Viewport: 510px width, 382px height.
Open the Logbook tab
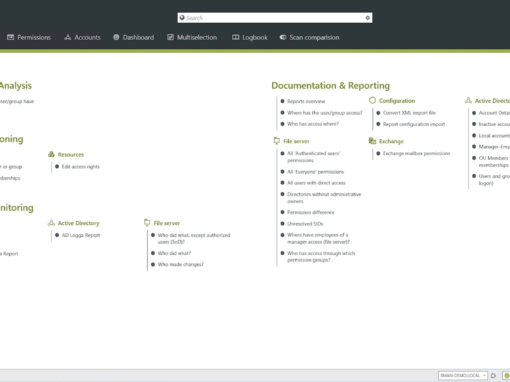click(x=250, y=37)
